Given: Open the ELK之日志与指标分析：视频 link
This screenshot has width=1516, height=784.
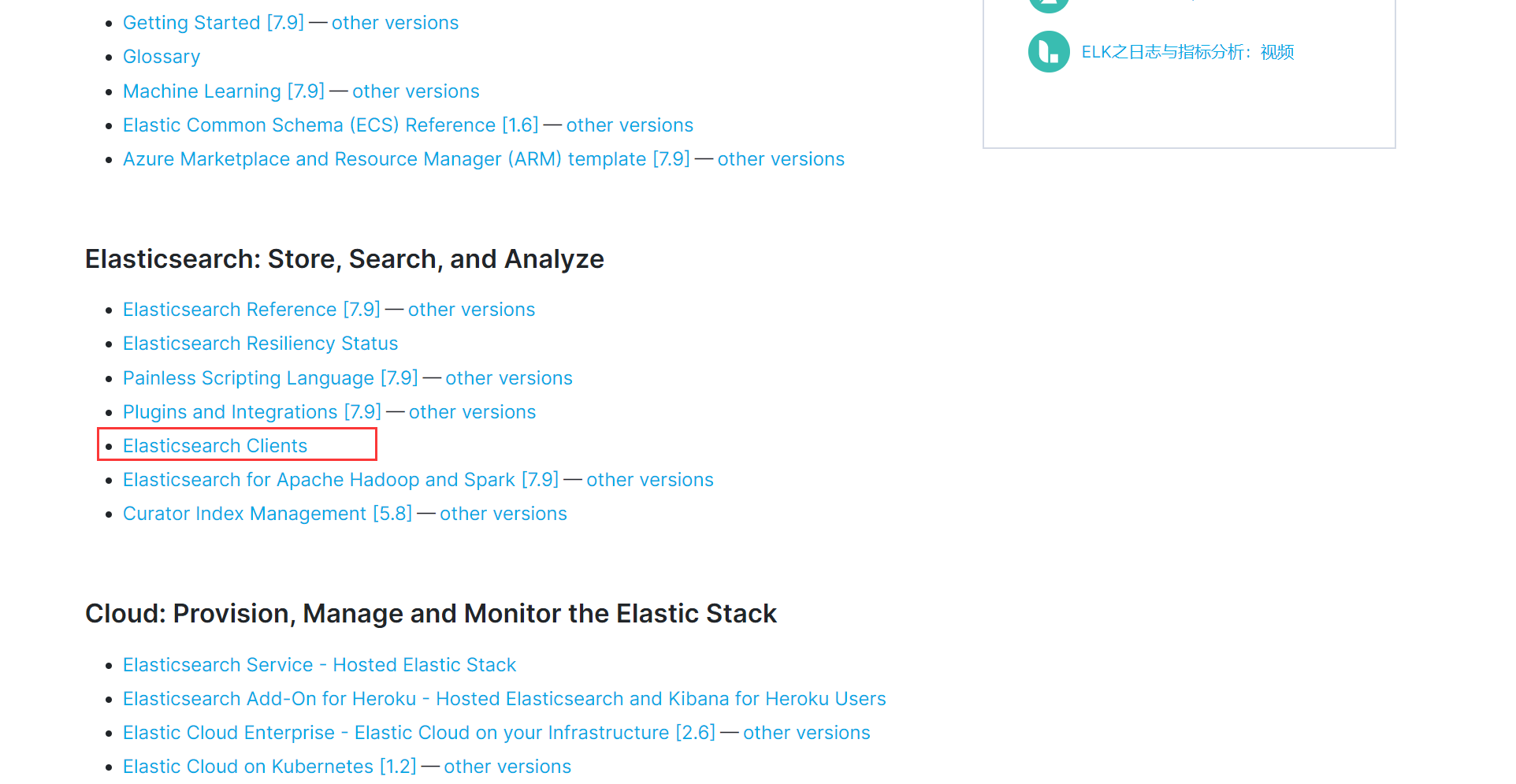Looking at the screenshot, I should pyautogui.click(x=1187, y=52).
